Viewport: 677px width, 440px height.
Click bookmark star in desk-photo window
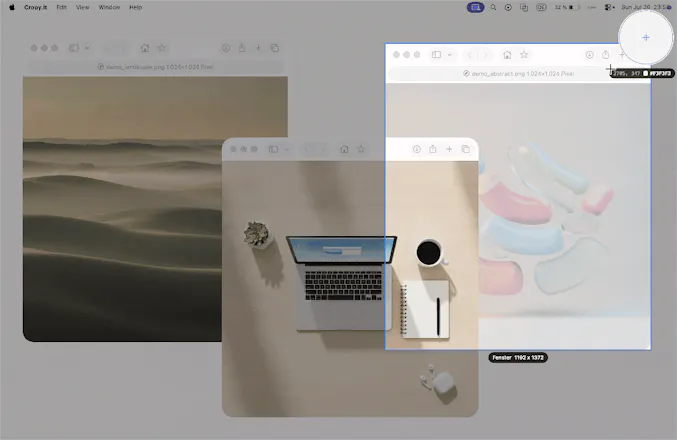pyautogui.click(x=361, y=149)
